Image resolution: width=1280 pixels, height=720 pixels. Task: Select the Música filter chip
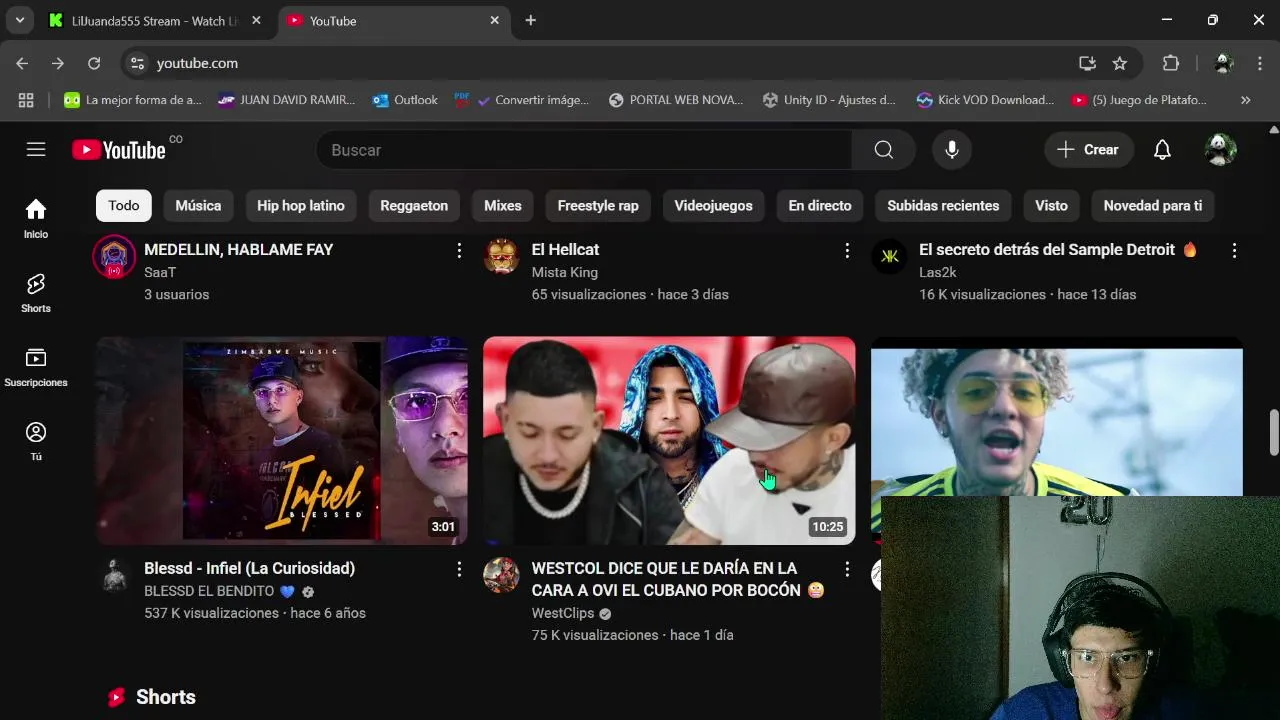(198, 205)
